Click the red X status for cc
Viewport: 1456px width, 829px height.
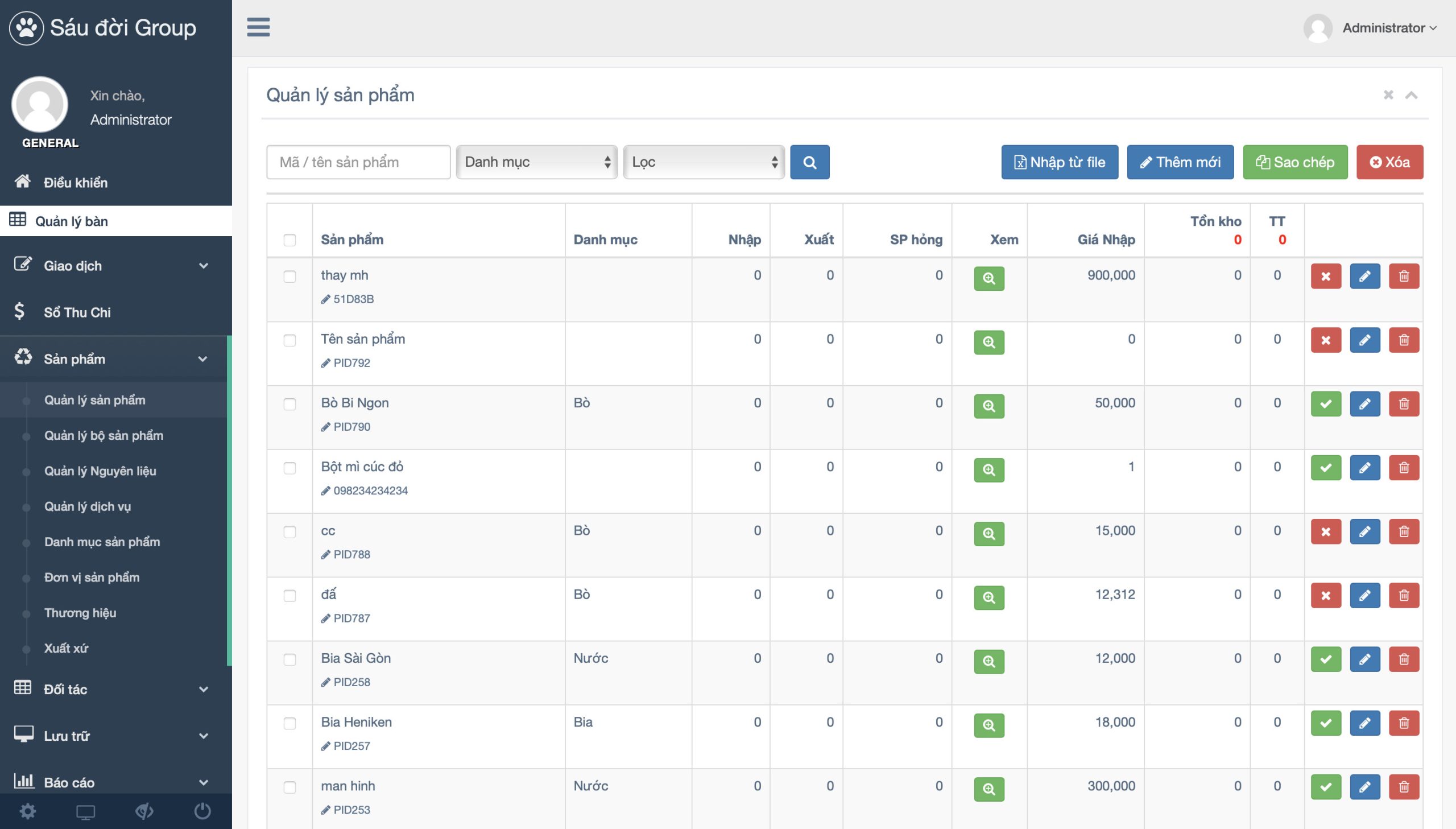coord(1325,532)
